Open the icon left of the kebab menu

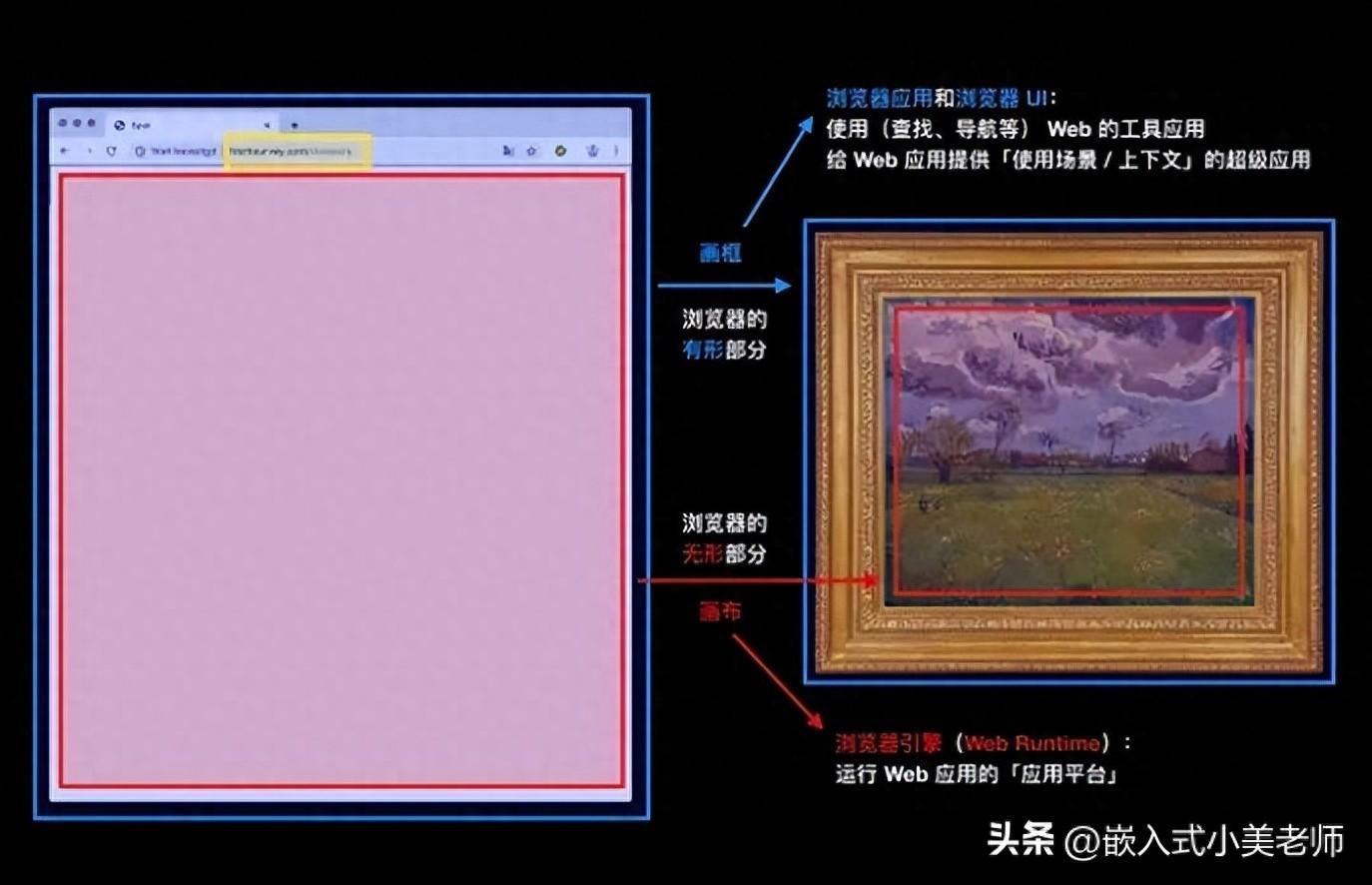point(593,151)
